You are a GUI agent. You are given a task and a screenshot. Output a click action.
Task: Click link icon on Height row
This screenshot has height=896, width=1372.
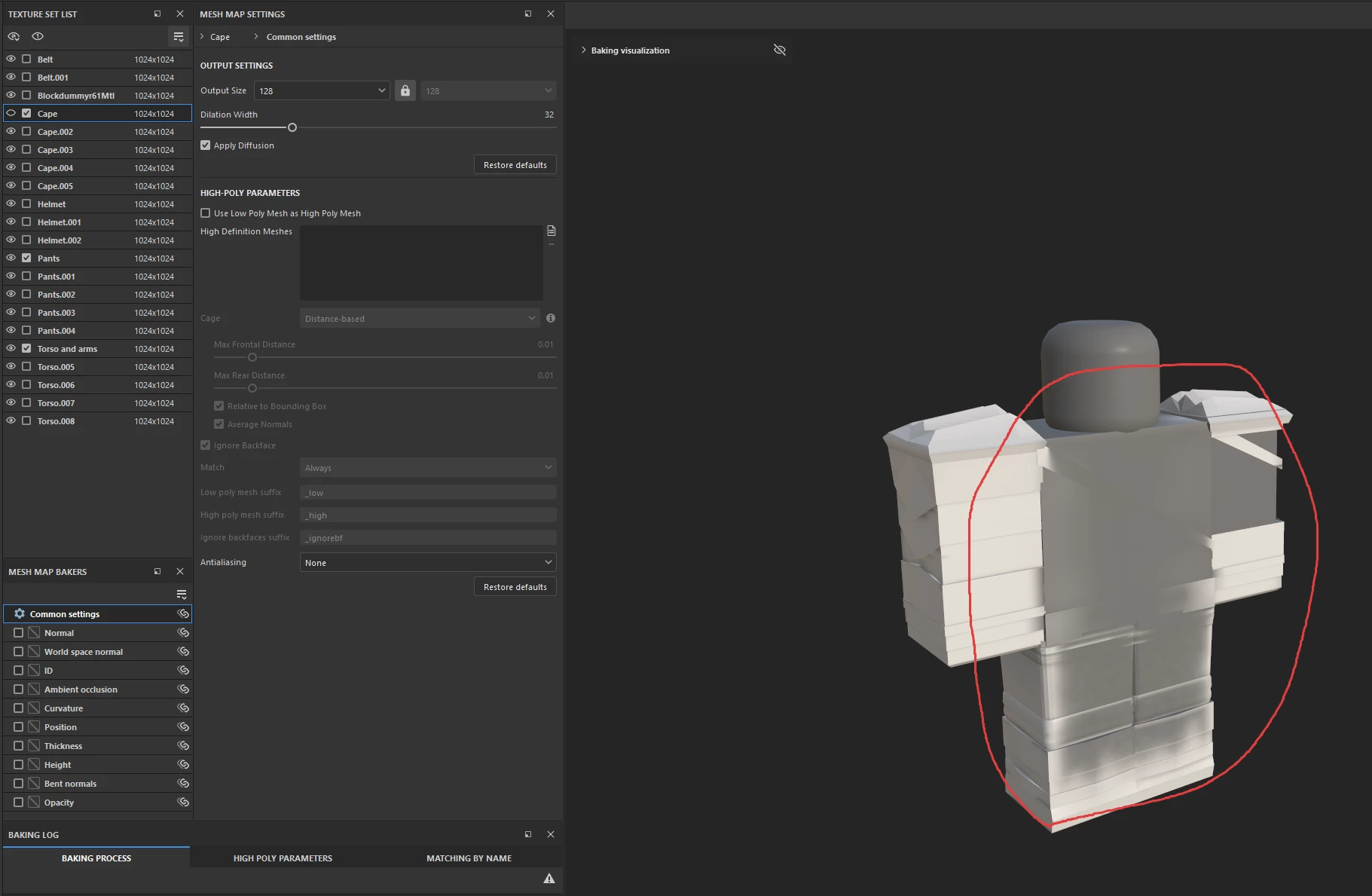tap(183, 764)
